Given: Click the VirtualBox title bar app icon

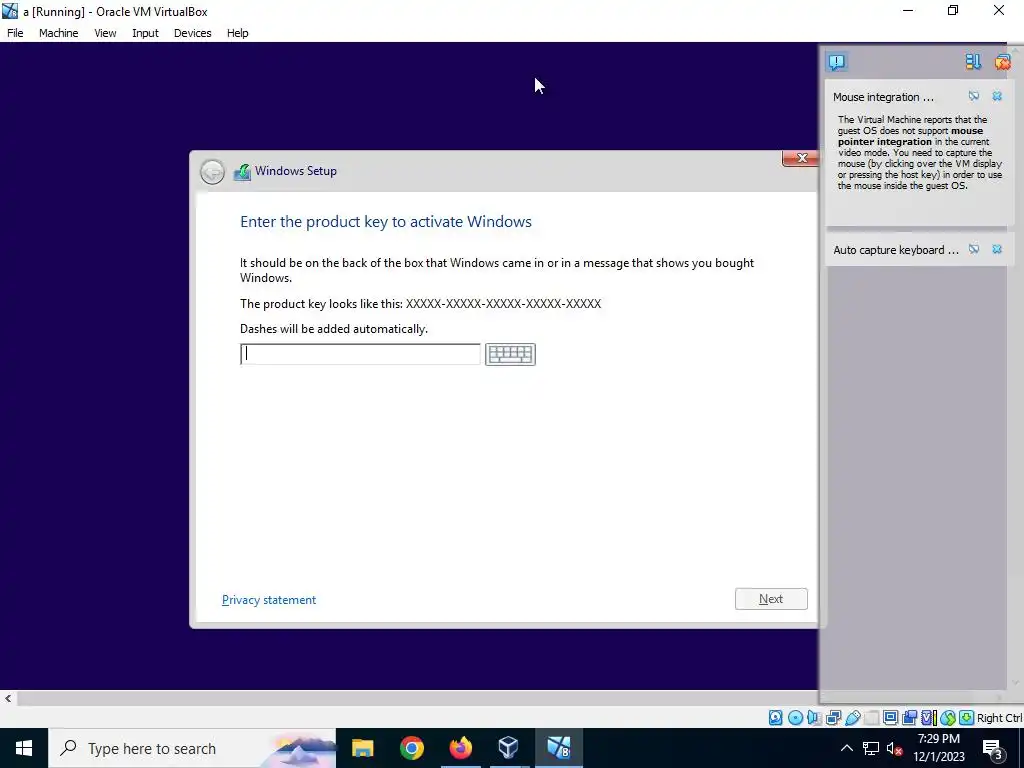Looking at the screenshot, I should [10, 11].
